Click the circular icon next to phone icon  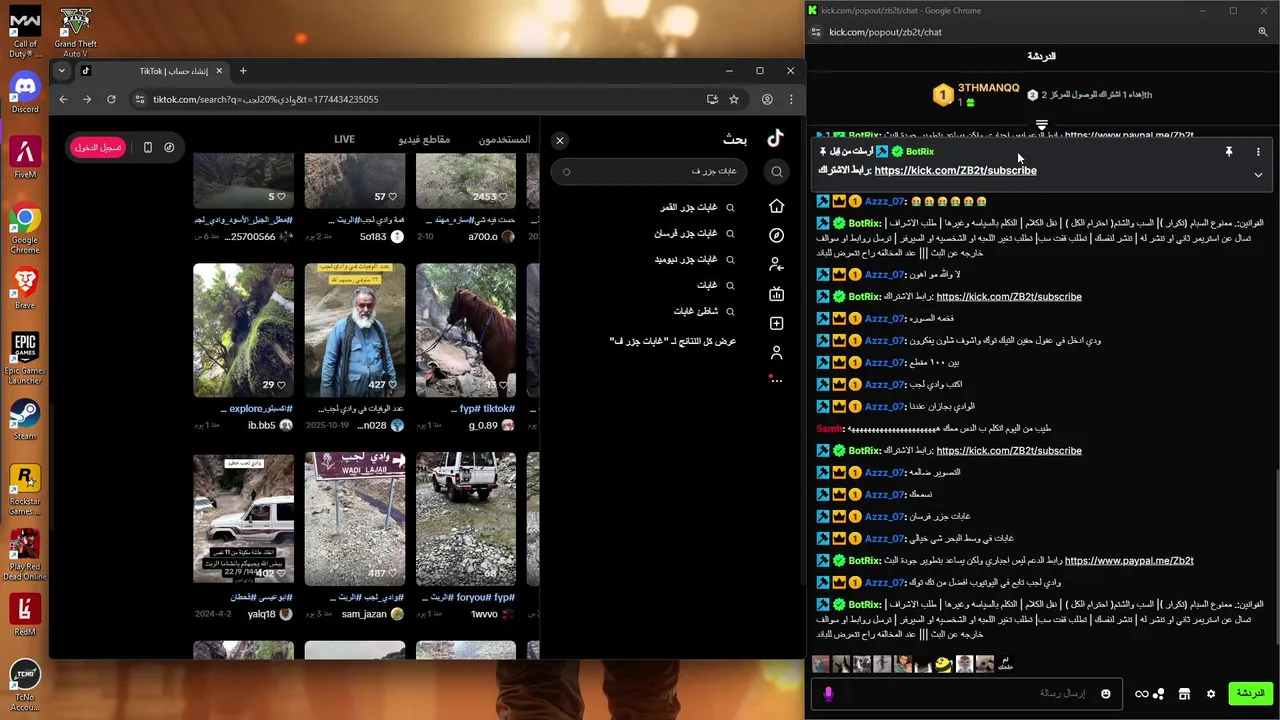(170, 147)
